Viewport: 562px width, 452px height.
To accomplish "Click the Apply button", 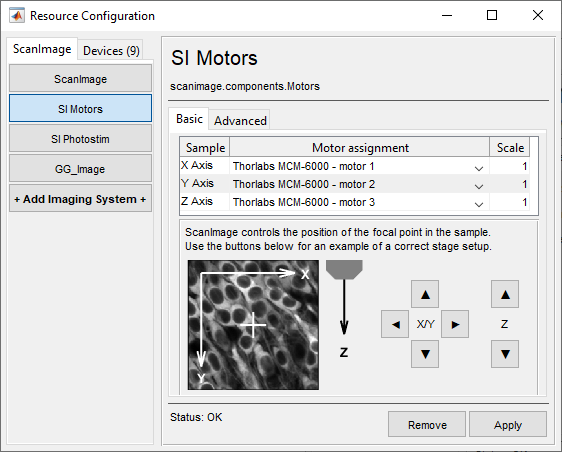I will [508, 425].
